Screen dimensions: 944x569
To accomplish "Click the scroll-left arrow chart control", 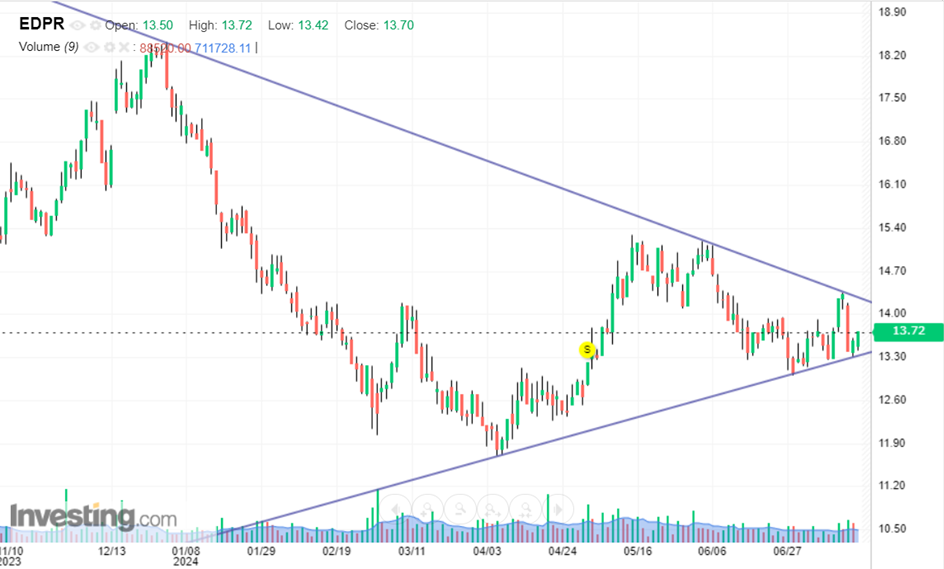I will [395, 509].
